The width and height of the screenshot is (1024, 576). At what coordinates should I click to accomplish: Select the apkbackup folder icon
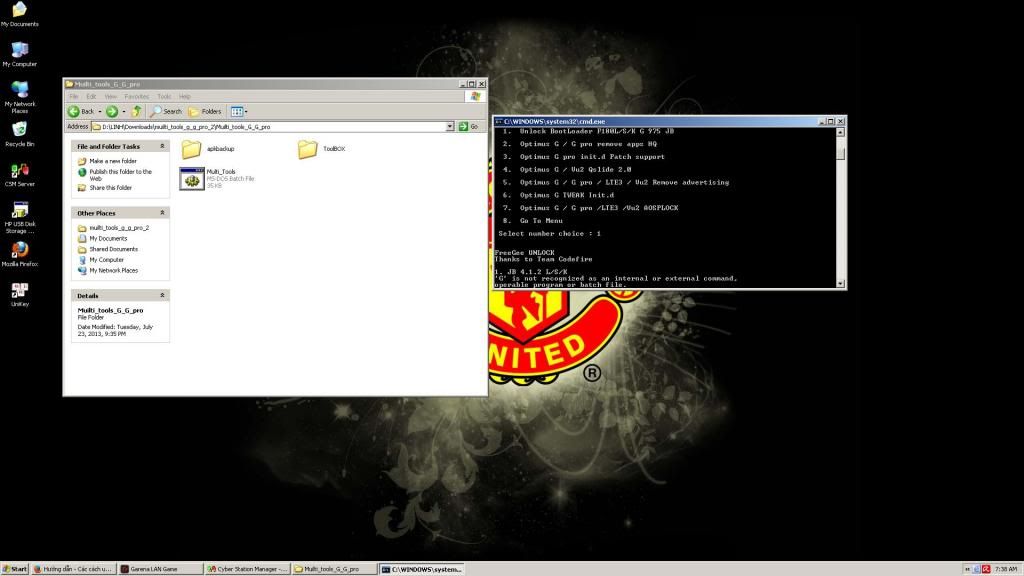coord(191,149)
